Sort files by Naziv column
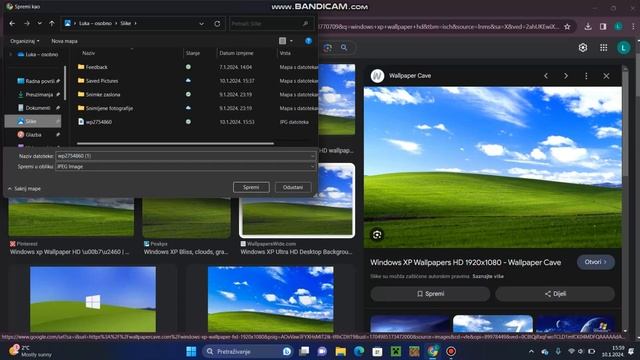The height and width of the screenshot is (360, 640). click(88, 53)
